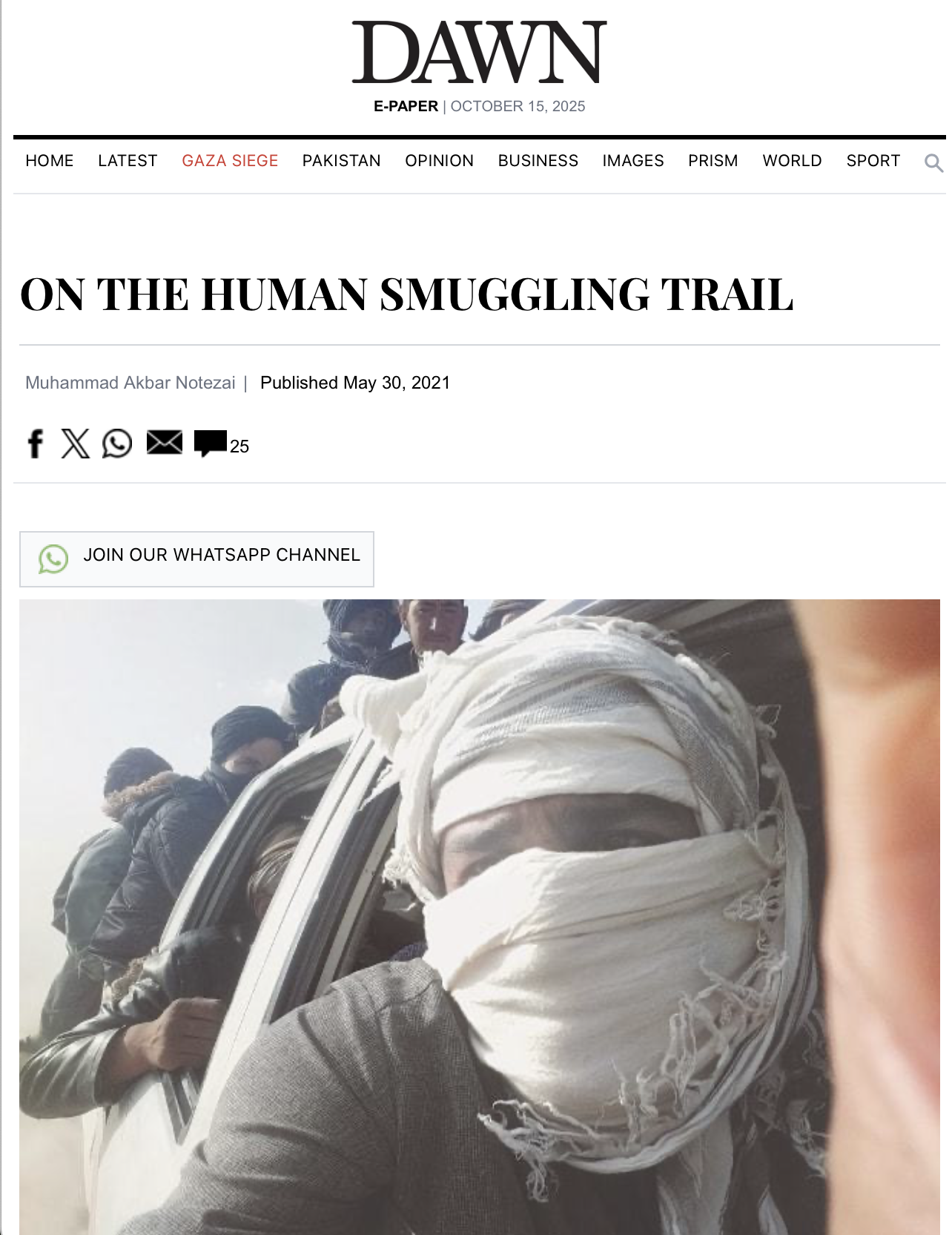952x1235 pixels.
Task: Go to HOME in navigation
Action: point(50,161)
